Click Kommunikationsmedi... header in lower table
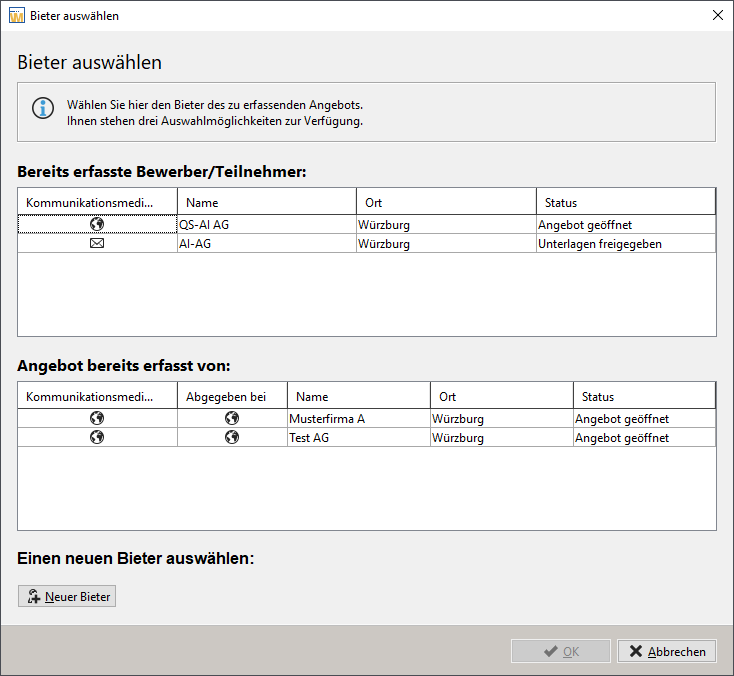This screenshot has width=734, height=676. [97, 396]
